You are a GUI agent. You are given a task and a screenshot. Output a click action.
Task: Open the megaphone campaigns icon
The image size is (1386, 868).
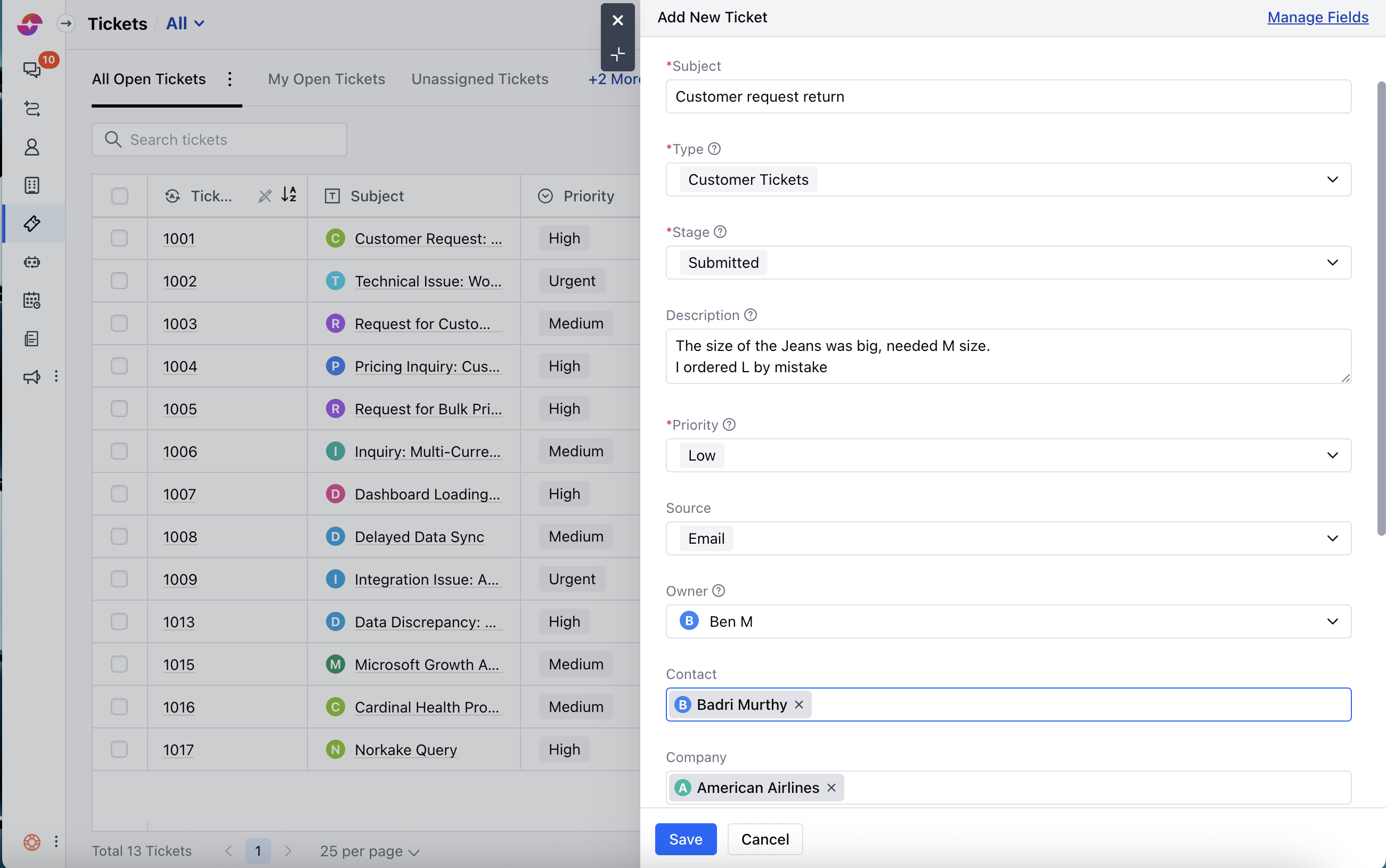(x=31, y=376)
